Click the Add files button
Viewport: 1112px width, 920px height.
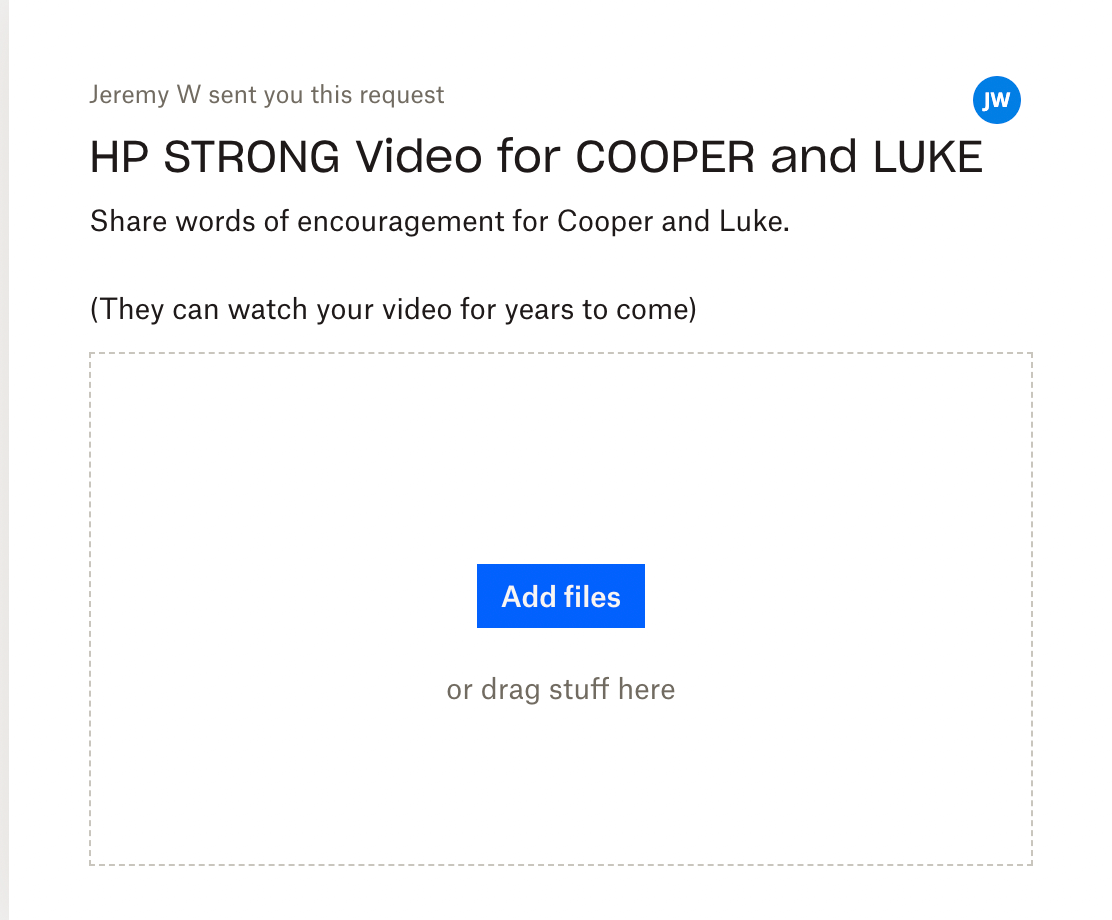pyautogui.click(x=560, y=596)
